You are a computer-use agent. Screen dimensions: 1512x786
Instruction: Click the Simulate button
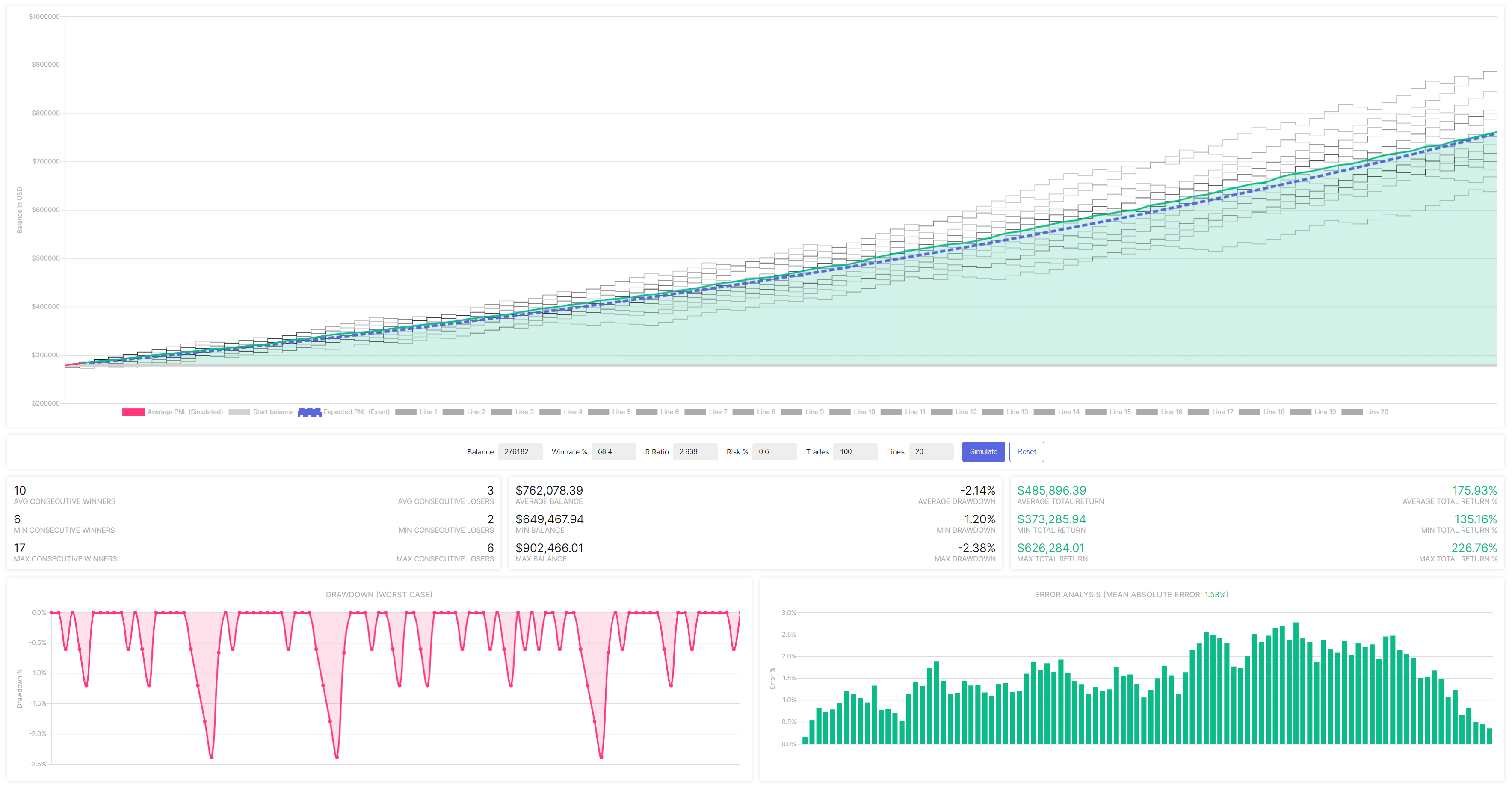983,451
